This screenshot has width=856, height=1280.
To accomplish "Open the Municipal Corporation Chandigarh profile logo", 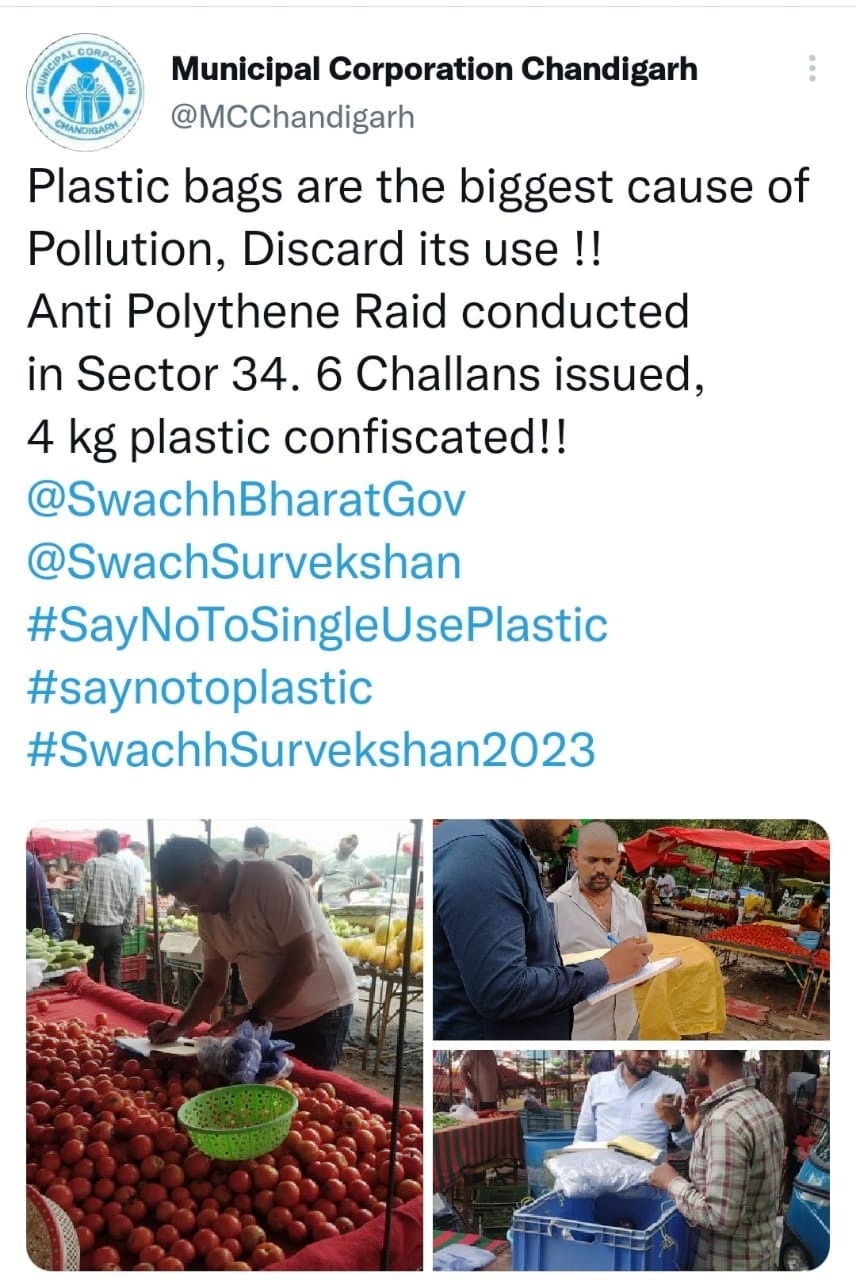I will [84, 92].
